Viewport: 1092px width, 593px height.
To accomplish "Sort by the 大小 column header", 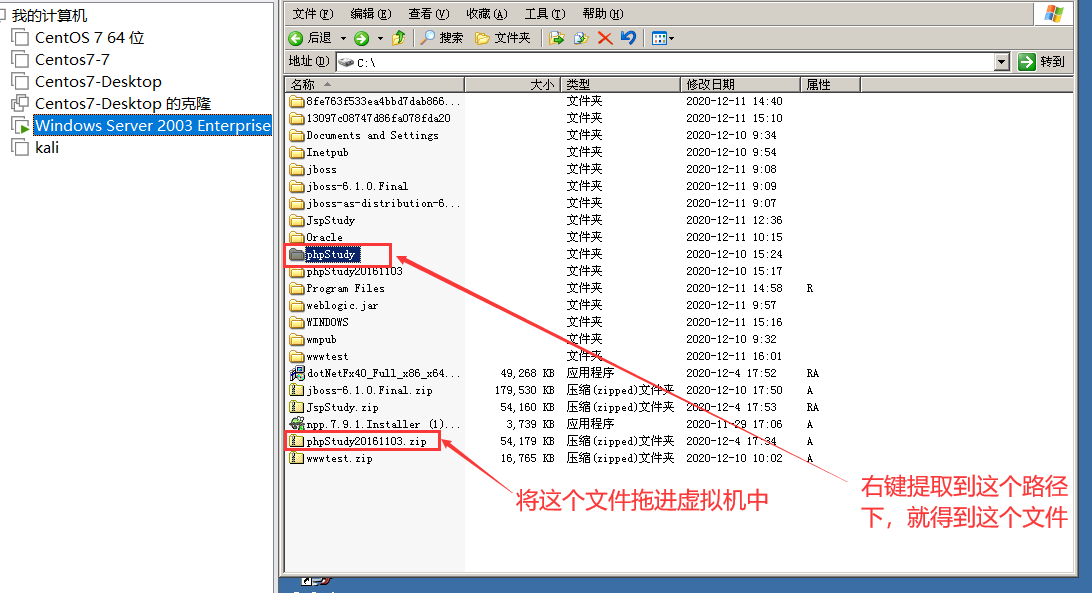I will click(513, 84).
